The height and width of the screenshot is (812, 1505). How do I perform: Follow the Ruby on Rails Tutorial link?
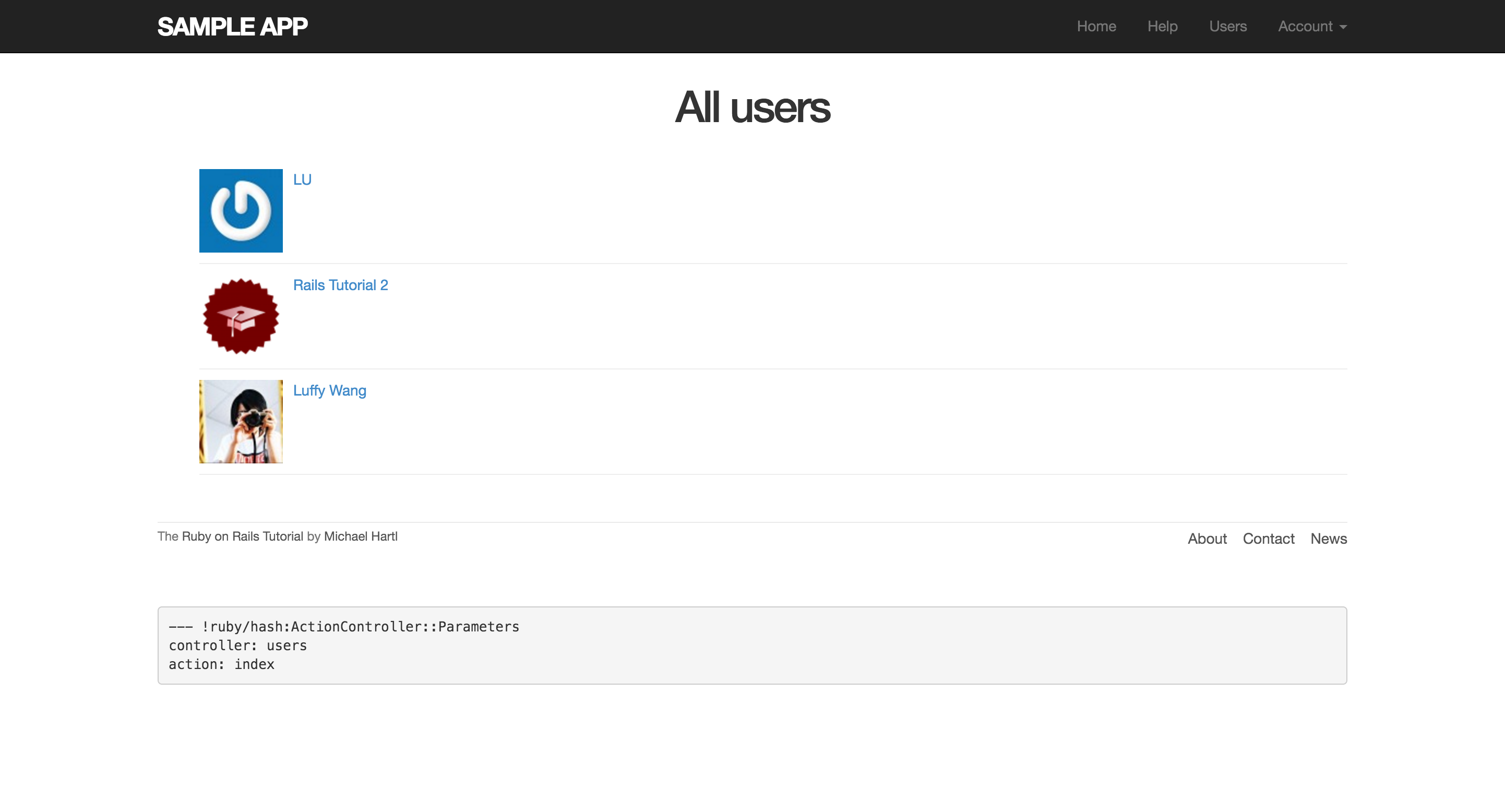243,536
